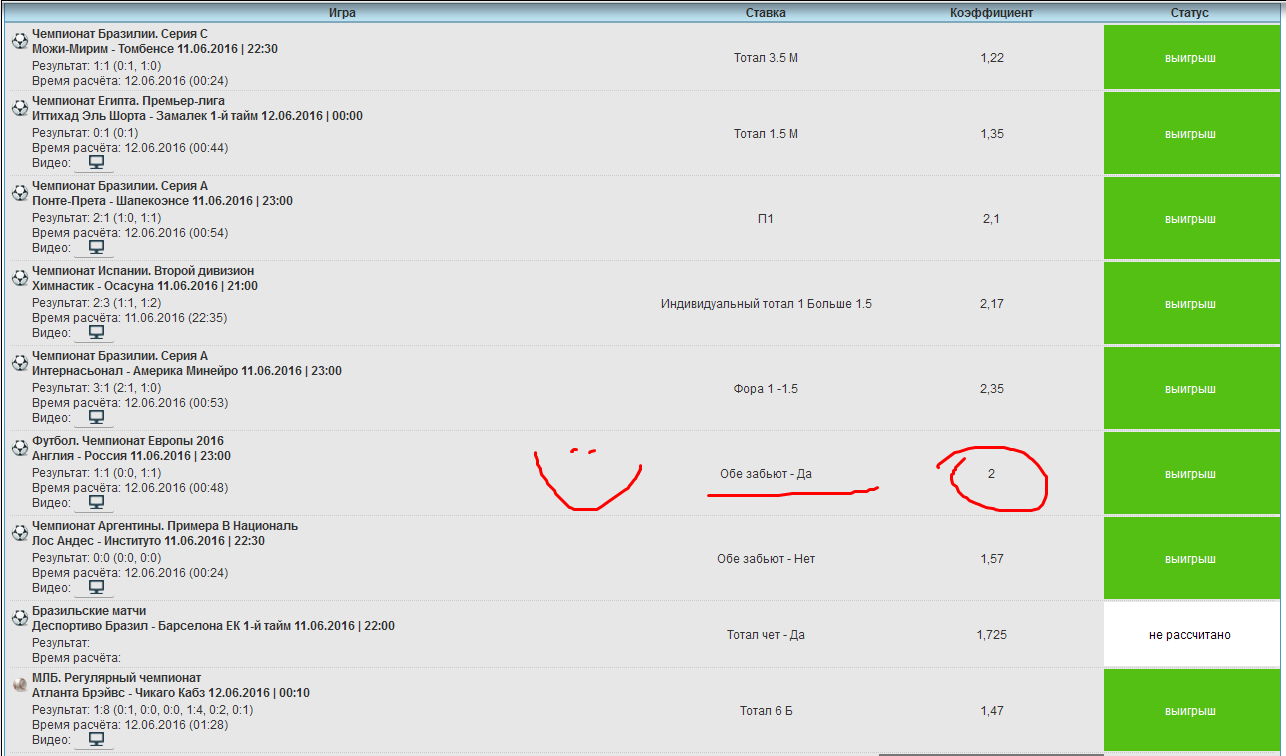This screenshot has height=756, width=1286.
Task: Click coefficient value 2,17
Action: click(x=991, y=304)
